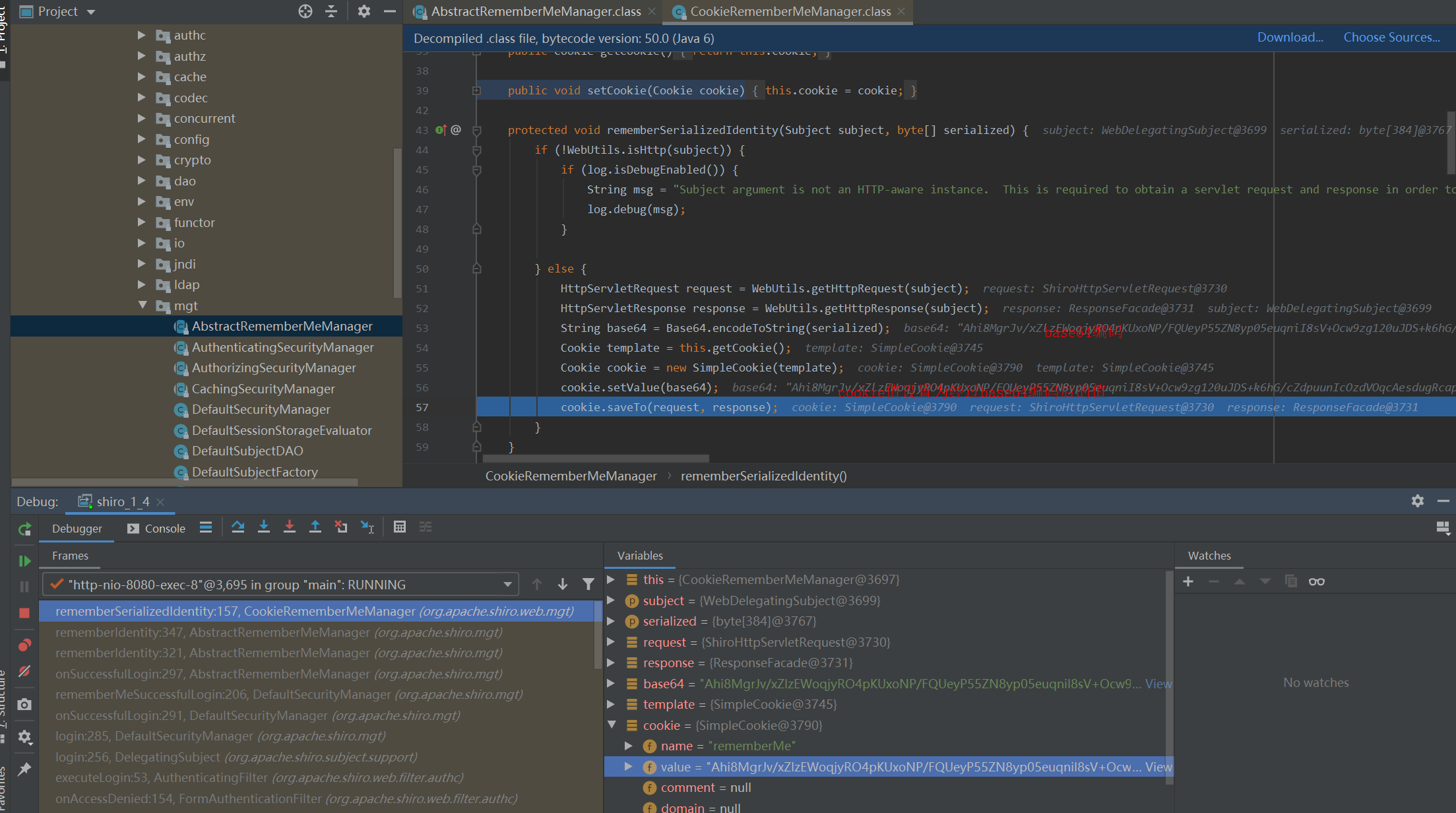This screenshot has width=1456, height=813.
Task: Rerun the shiro_1_4 debug session
Action: click(x=24, y=529)
